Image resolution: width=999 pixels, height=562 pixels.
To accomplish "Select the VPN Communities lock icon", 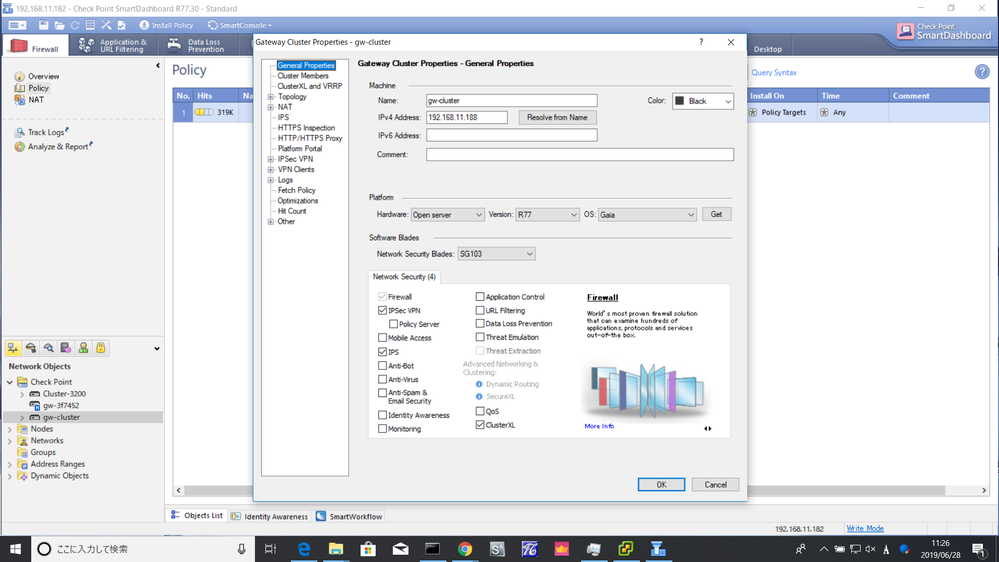I will coord(101,348).
